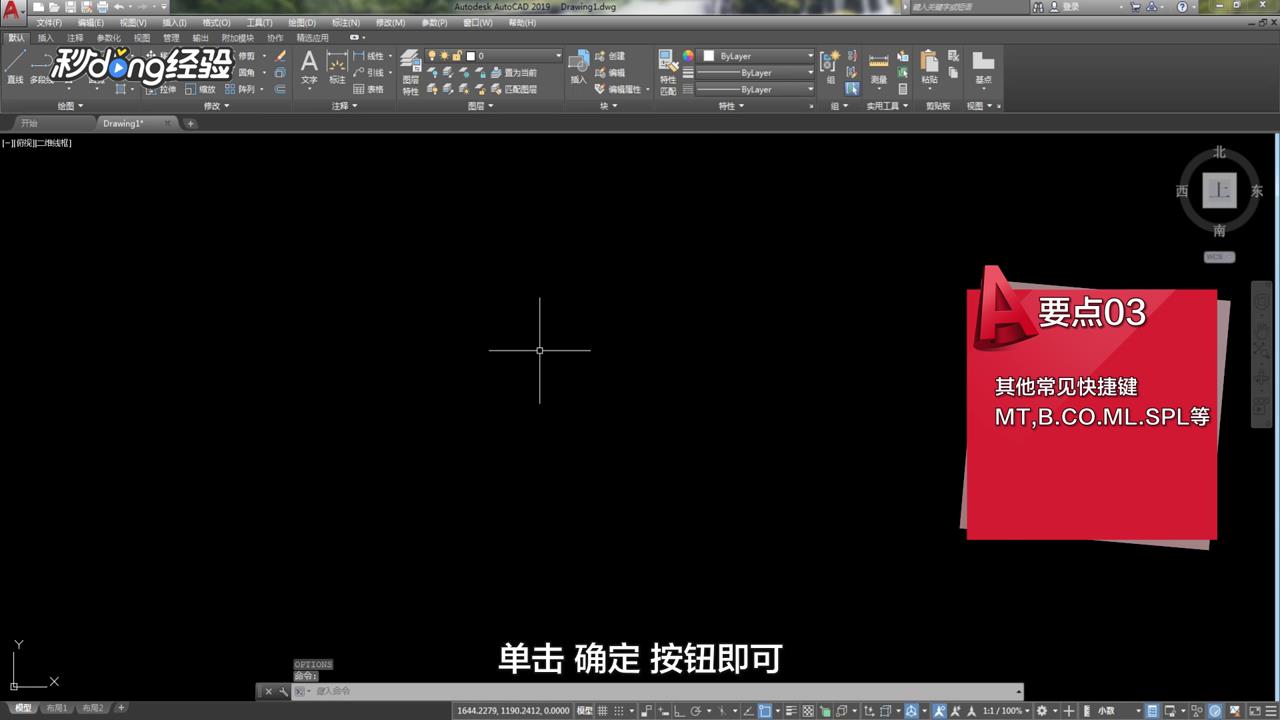Viewport: 1280px width, 720px height.
Task: Click the 阵列 (Array) tool
Action: pyautogui.click(x=240, y=89)
